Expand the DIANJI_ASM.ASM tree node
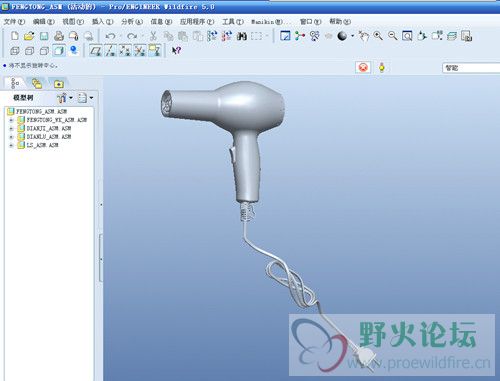Screen dimensions: 500x381 pyautogui.click(x=11, y=128)
